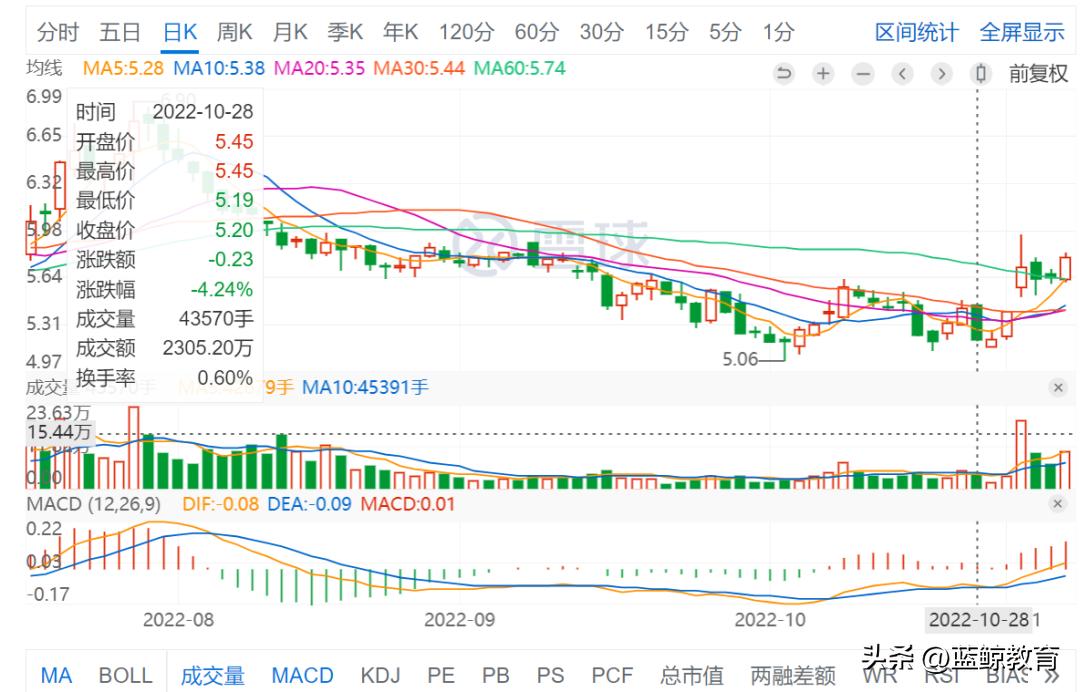Open the 前复权 price adjustment dropdown
Viewport: 1080px width, 692px height.
tap(1038, 74)
